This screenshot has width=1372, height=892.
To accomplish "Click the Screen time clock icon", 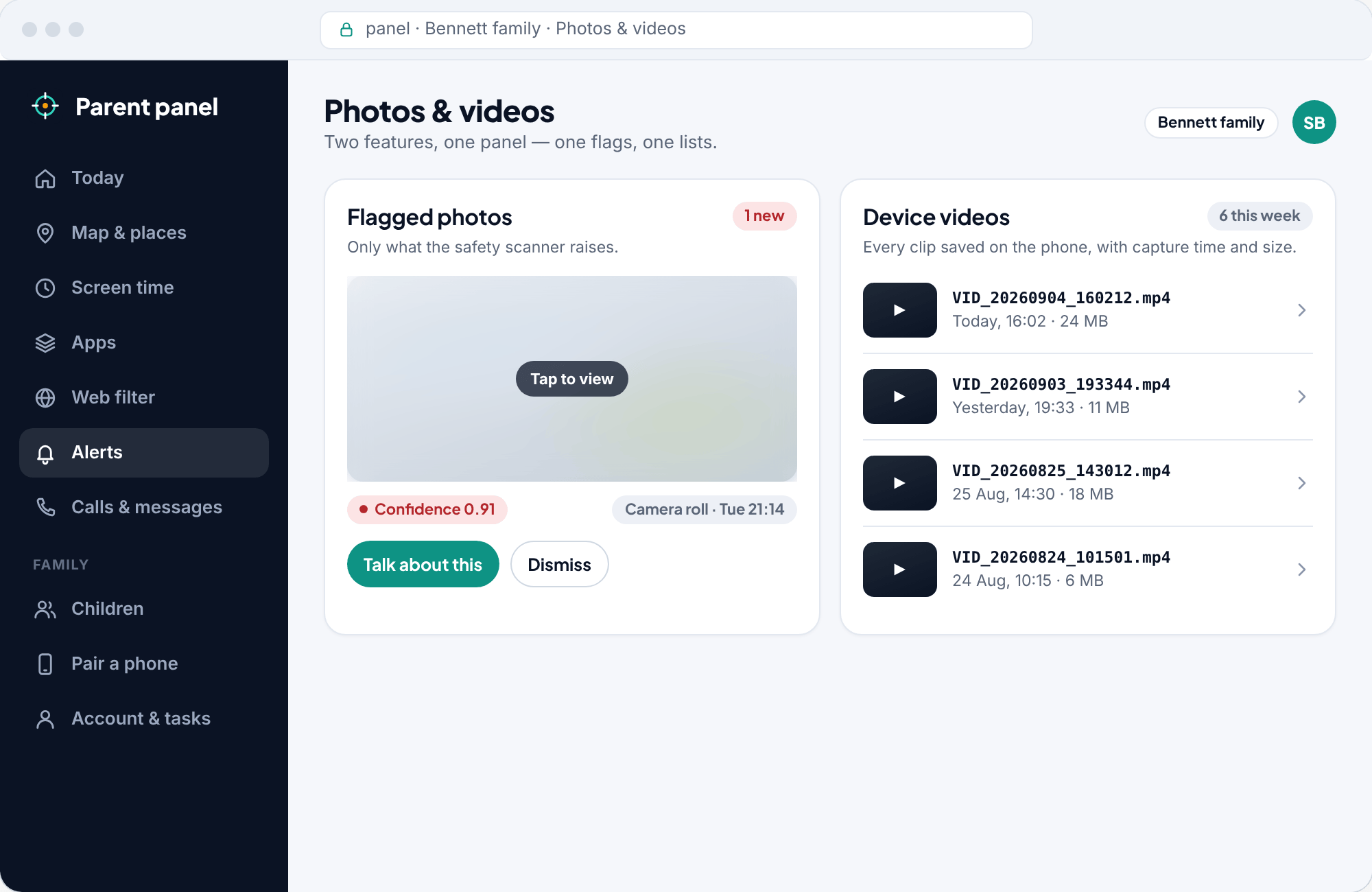I will click(x=45, y=288).
